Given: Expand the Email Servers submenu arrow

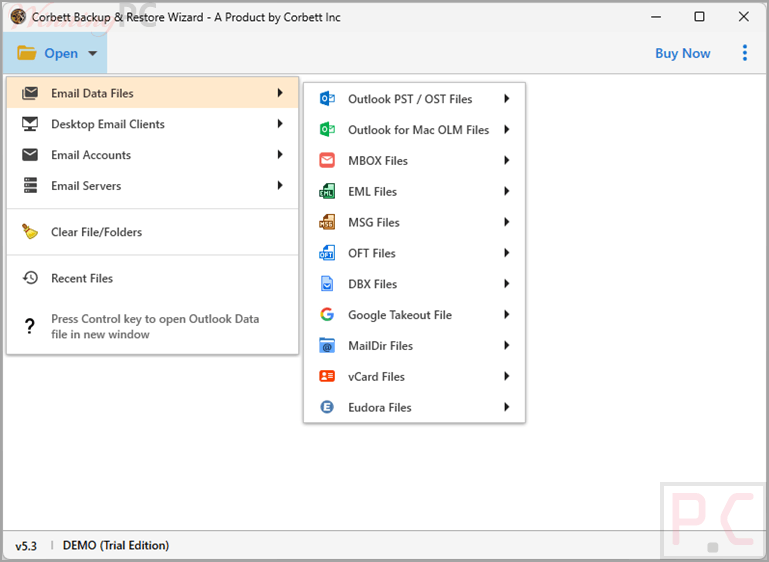Looking at the screenshot, I should [x=280, y=185].
